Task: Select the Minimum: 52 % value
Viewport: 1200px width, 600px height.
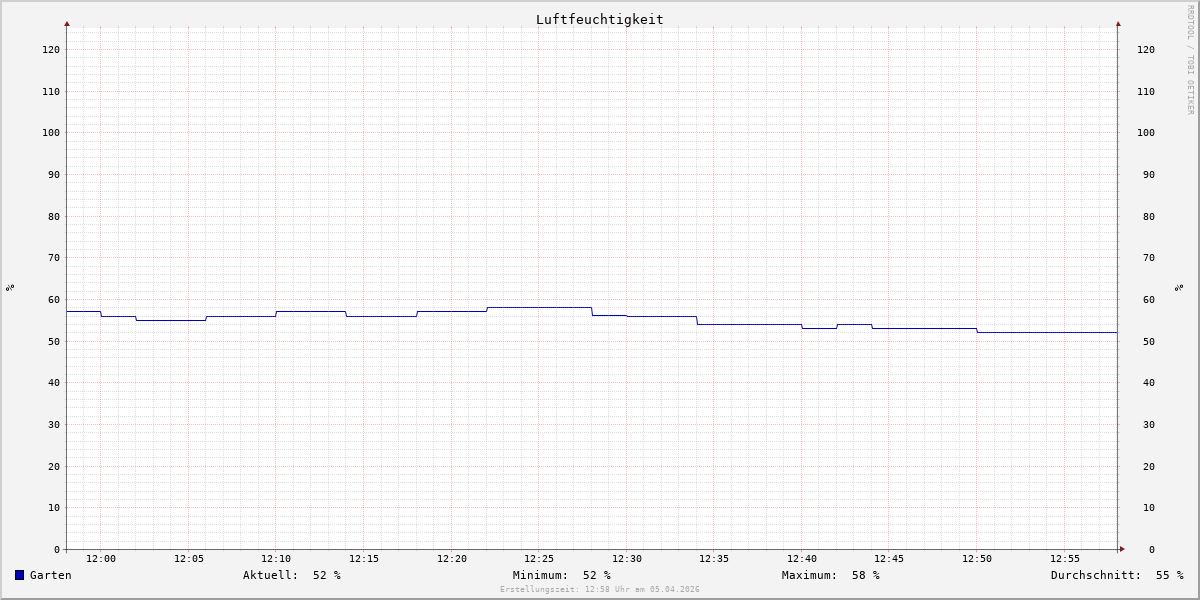Action: point(562,575)
